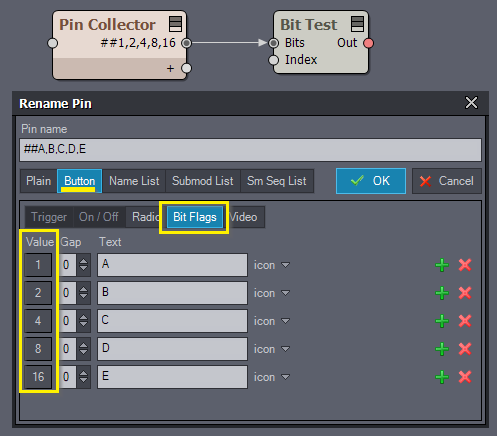497x436 pixels.
Task: Expand the icon dropdown for row E
Action: pyautogui.click(x=272, y=377)
